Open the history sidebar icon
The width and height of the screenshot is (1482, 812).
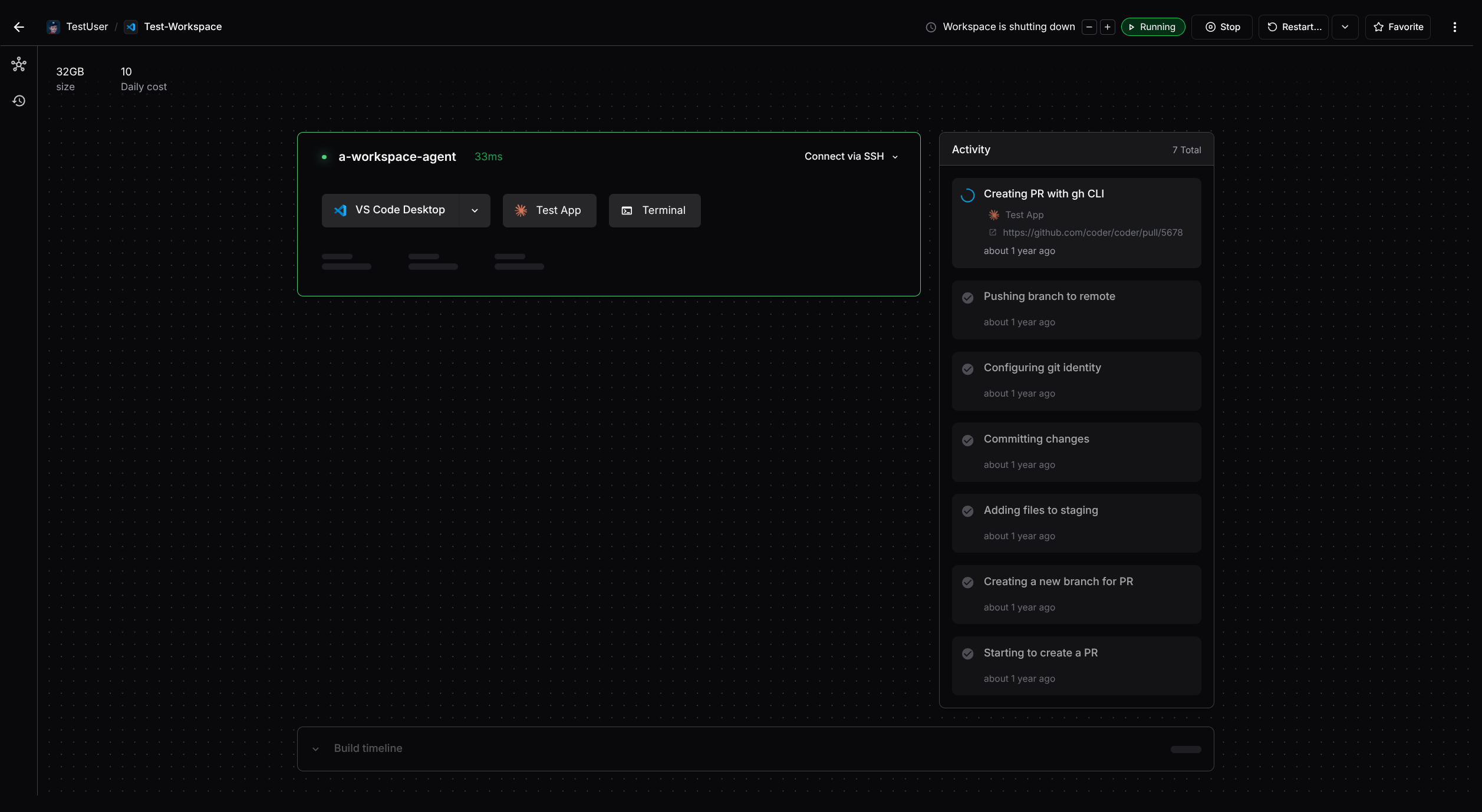tap(19, 101)
